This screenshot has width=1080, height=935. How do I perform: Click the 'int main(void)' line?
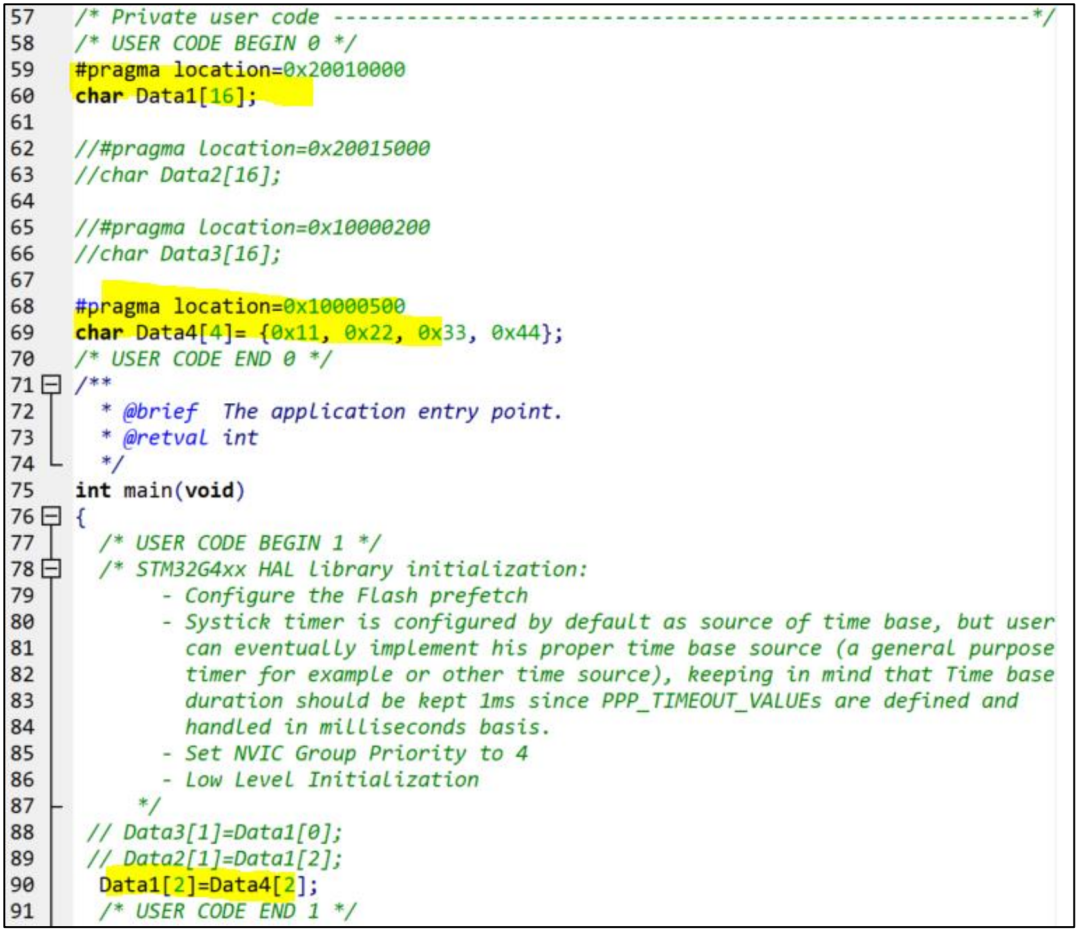point(160,491)
